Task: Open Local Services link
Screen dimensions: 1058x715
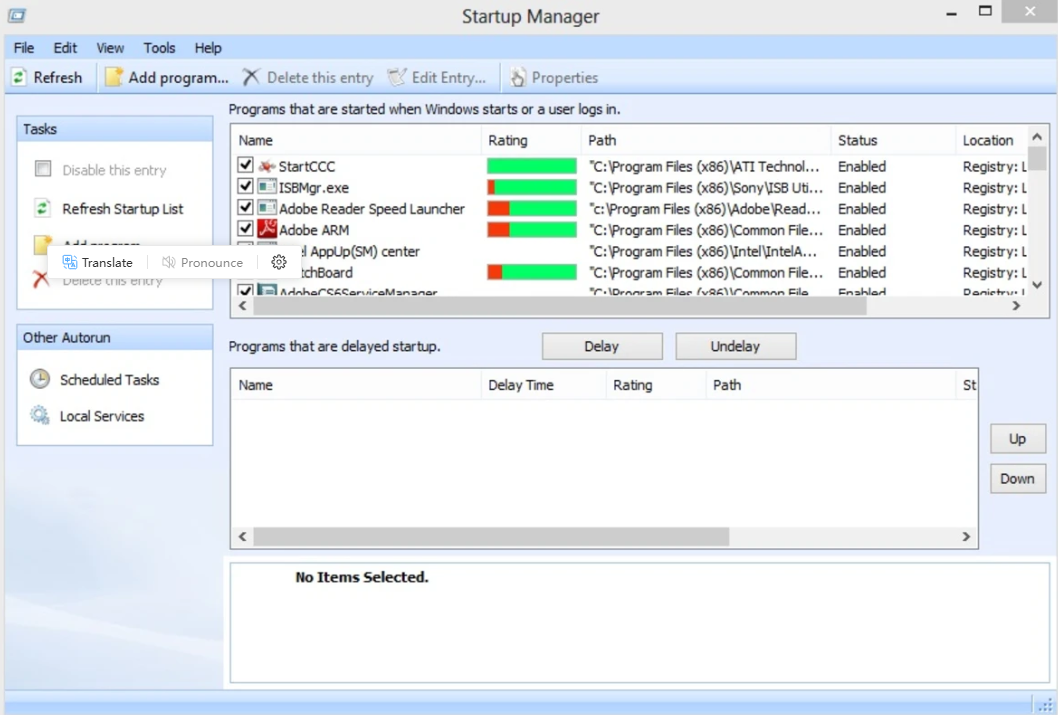Action: 102,416
